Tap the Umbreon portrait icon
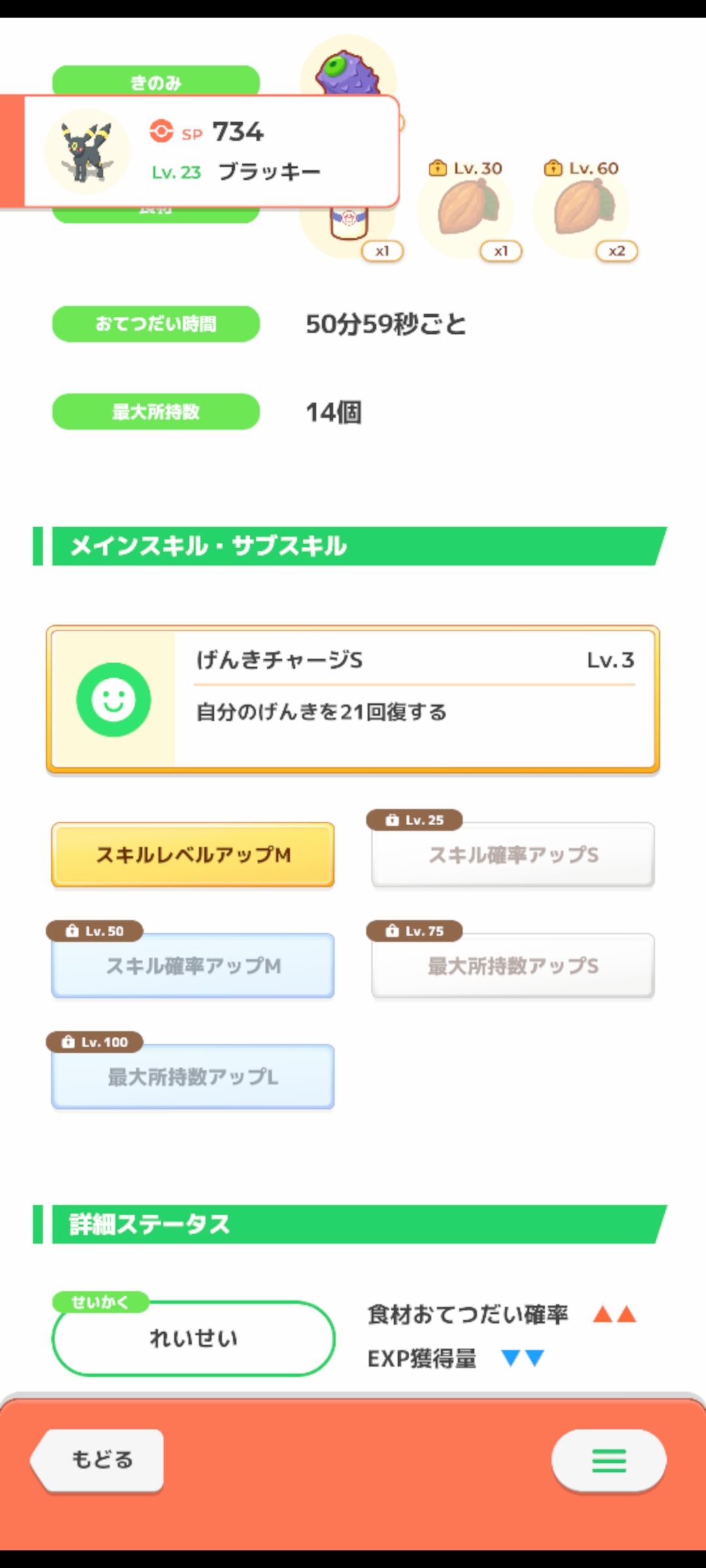Screen dimensions: 706x1568 [87, 151]
